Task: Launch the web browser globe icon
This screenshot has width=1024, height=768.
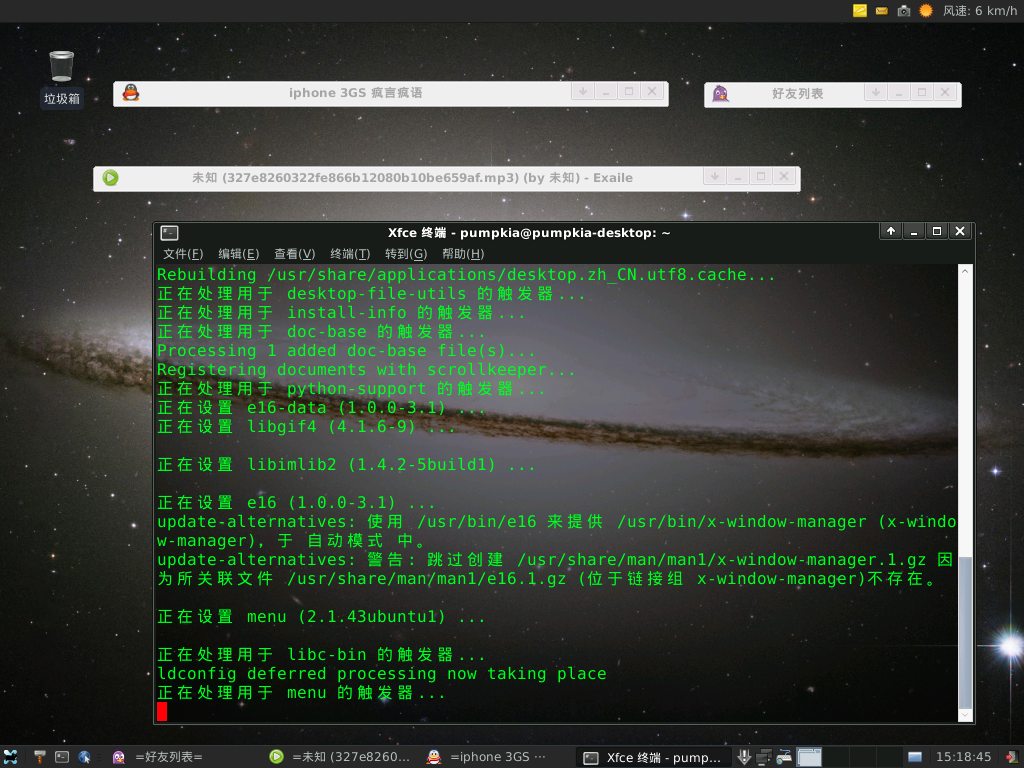Action: [84, 757]
